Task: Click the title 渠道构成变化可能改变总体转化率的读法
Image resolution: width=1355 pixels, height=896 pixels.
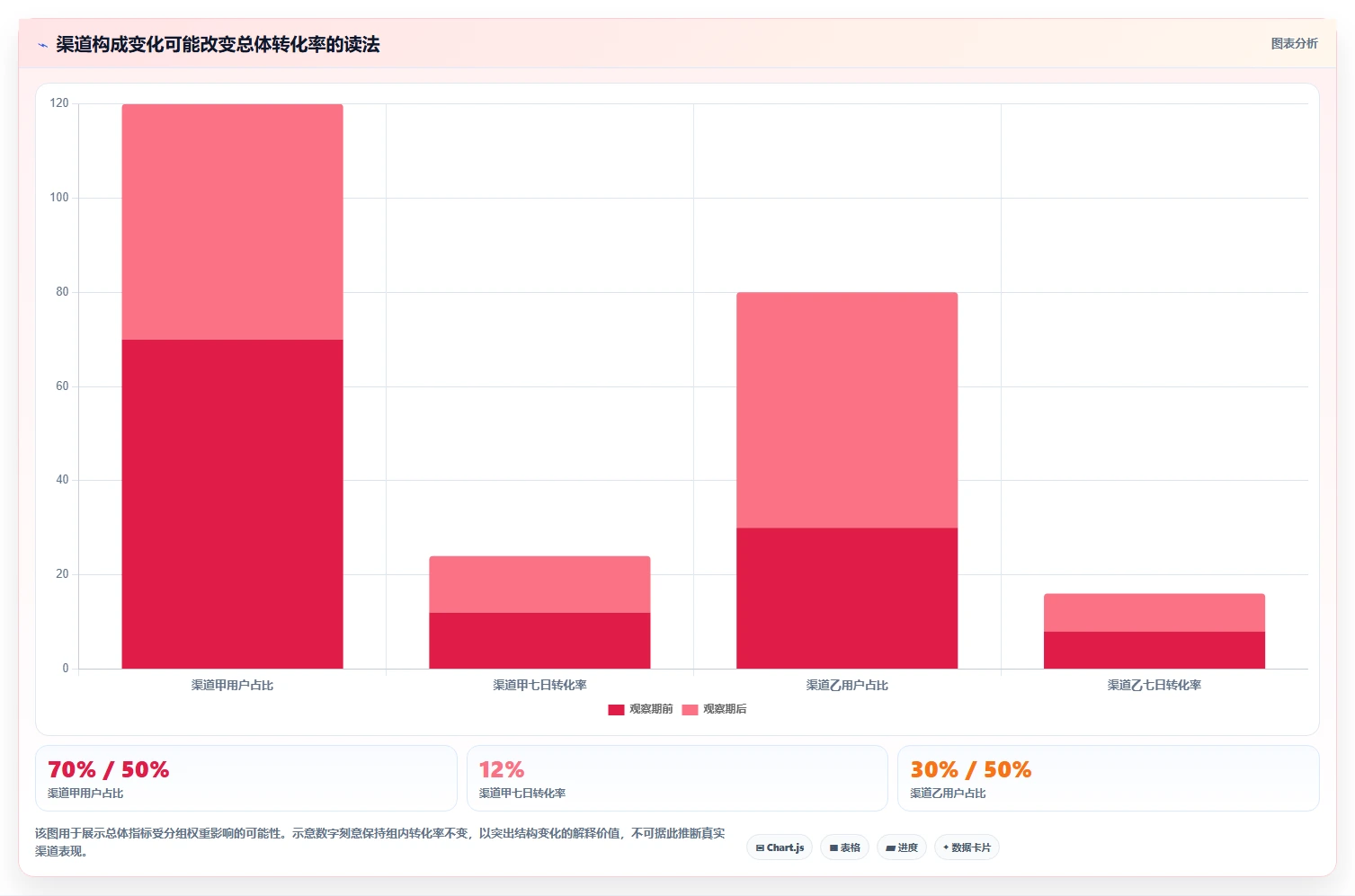Action: coord(218,44)
